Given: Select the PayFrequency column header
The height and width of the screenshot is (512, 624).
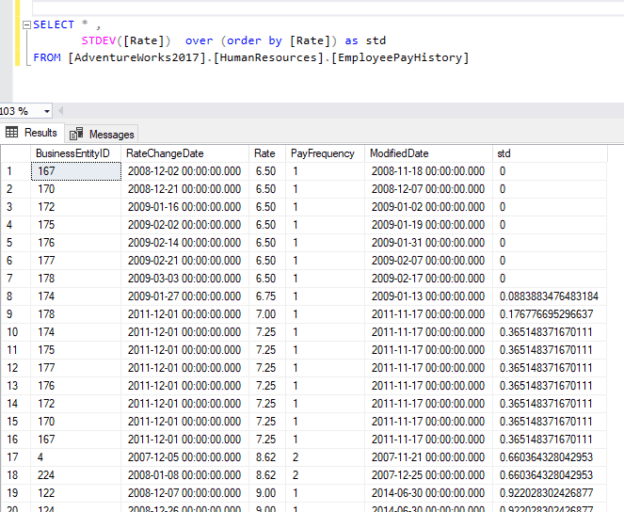Looking at the screenshot, I should coord(325,154).
